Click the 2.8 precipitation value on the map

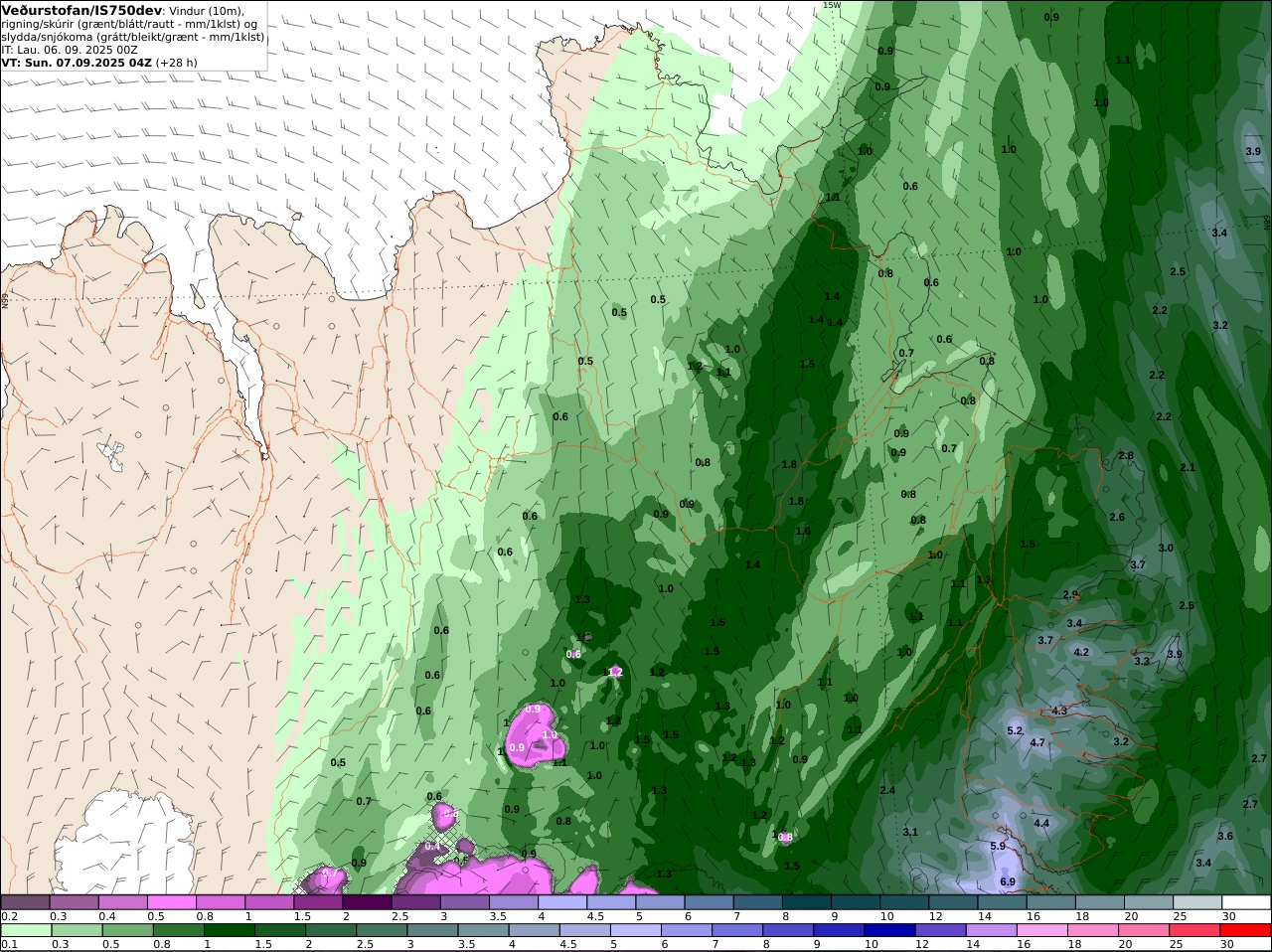1126,455
